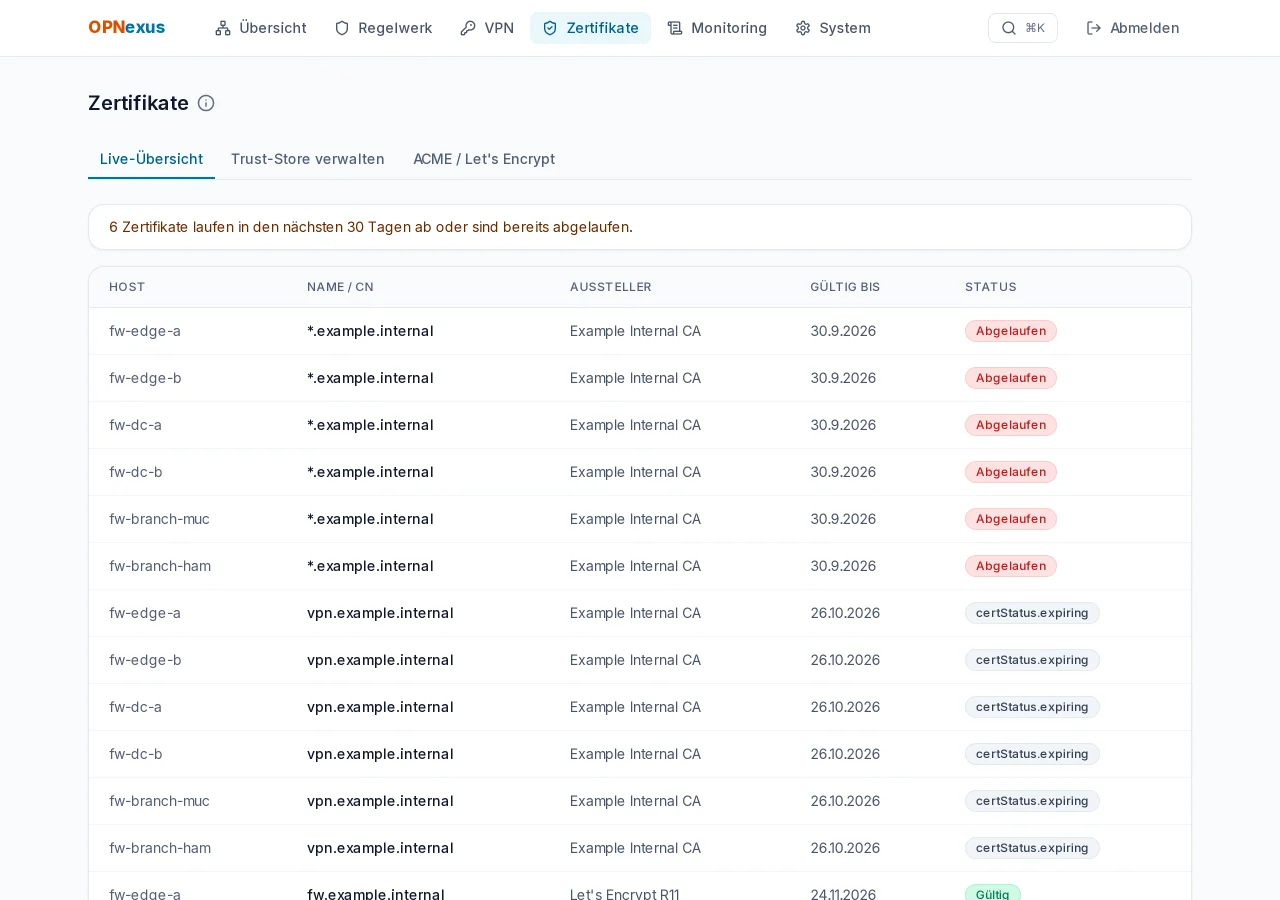This screenshot has height=900, width=1280.
Task: Click the Gültig bis column header
Action: click(x=845, y=287)
